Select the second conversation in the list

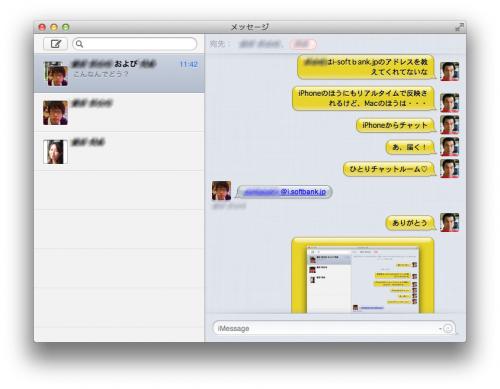119,113
